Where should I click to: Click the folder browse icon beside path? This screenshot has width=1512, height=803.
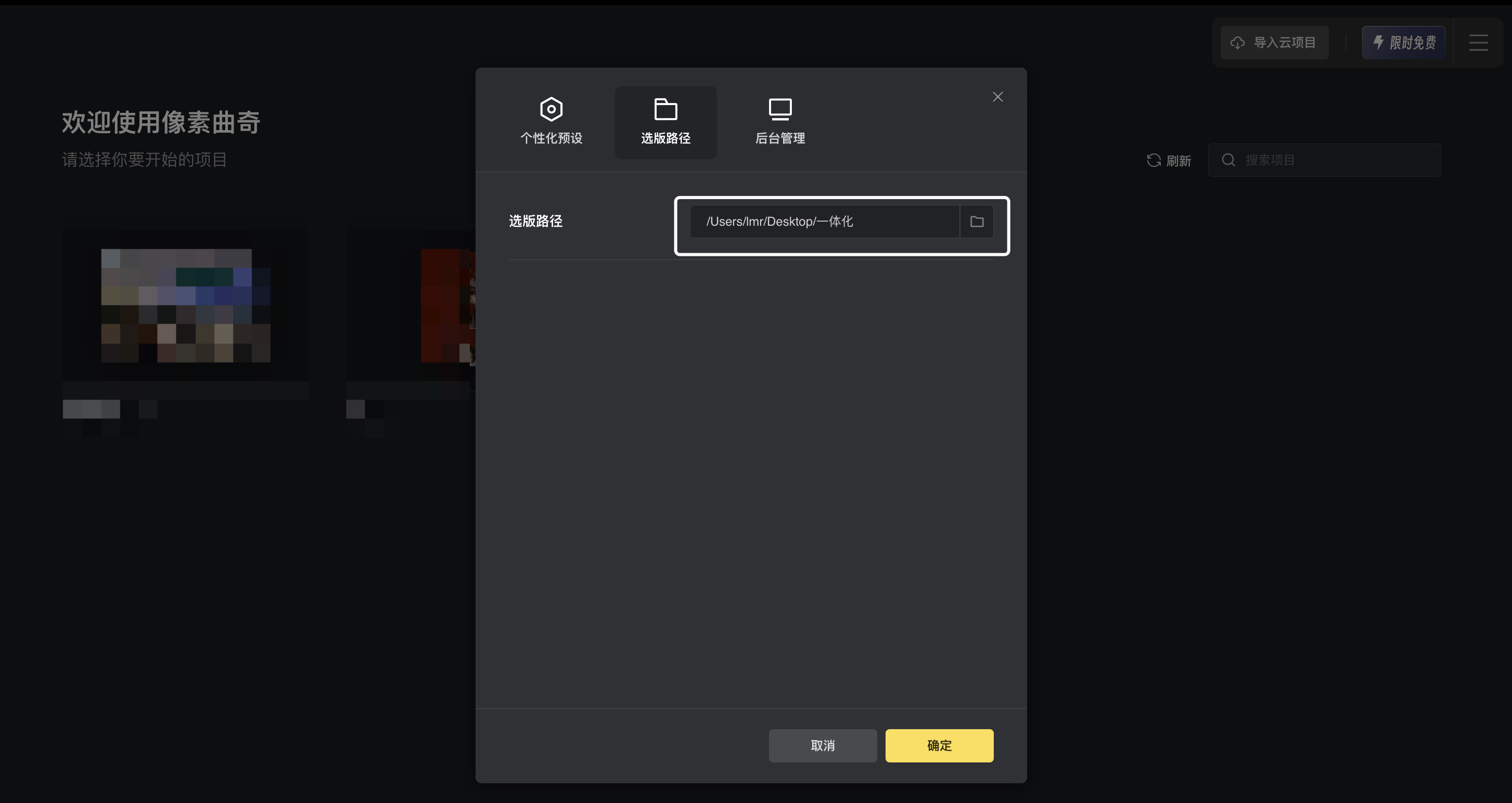[977, 222]
